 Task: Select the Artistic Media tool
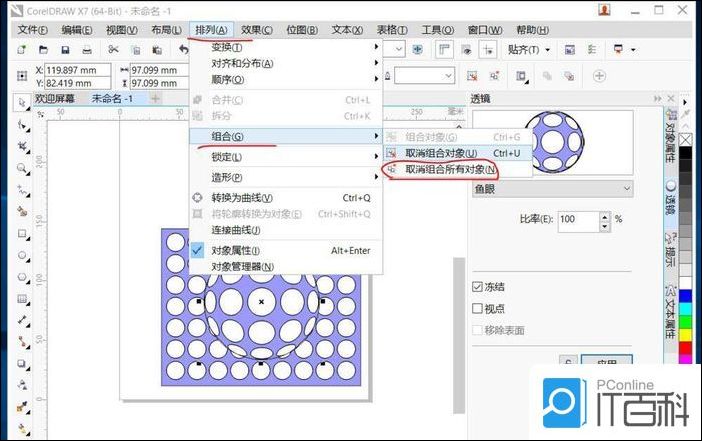point(22,211)
